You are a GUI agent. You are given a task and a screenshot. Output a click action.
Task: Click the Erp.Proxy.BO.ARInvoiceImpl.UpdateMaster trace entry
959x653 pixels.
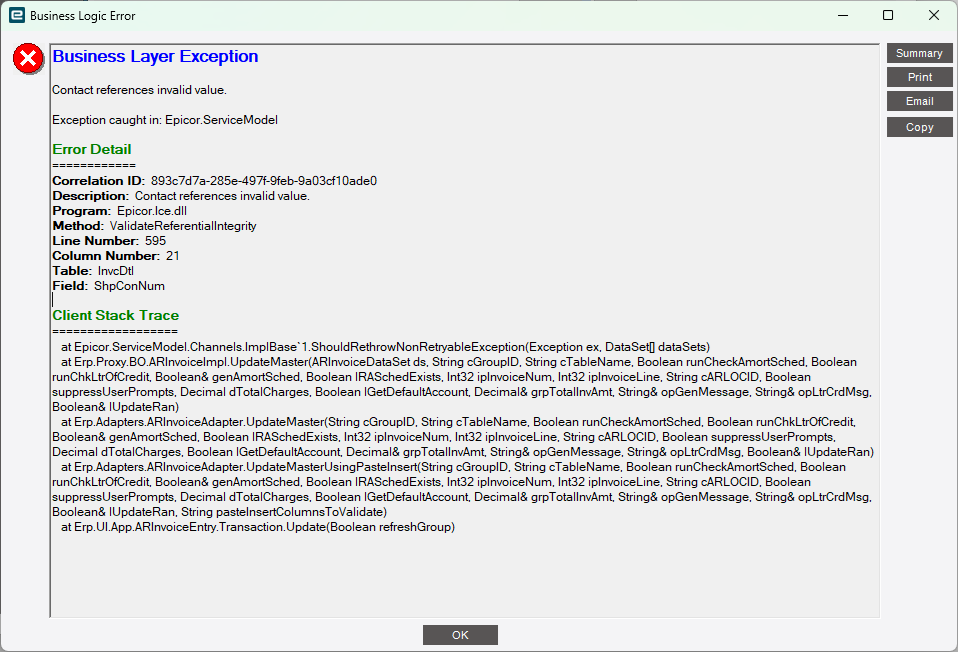tap(462, 385)
